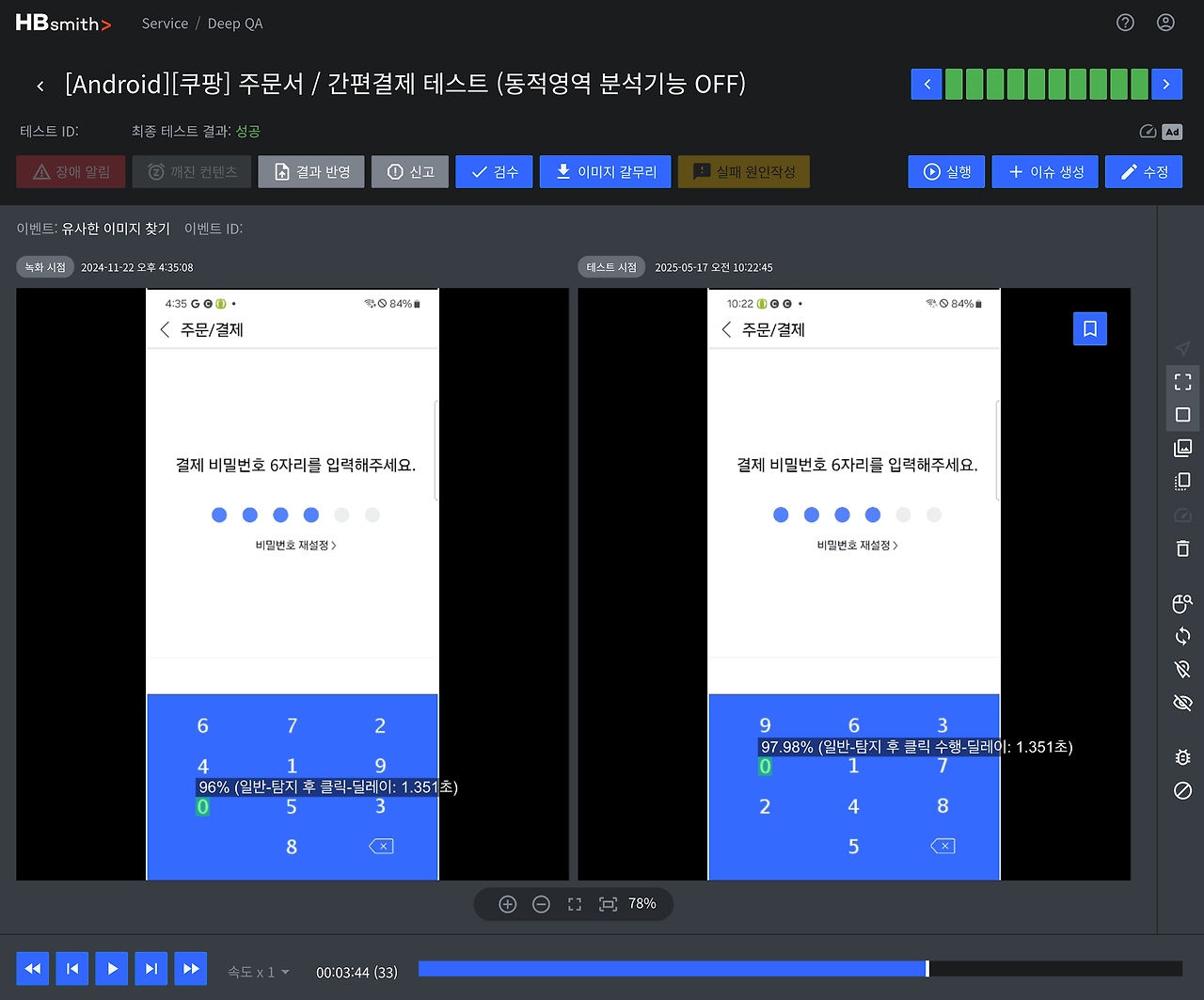Open the playback speed 속도 x 1 dropdown

tap(259, 972)
